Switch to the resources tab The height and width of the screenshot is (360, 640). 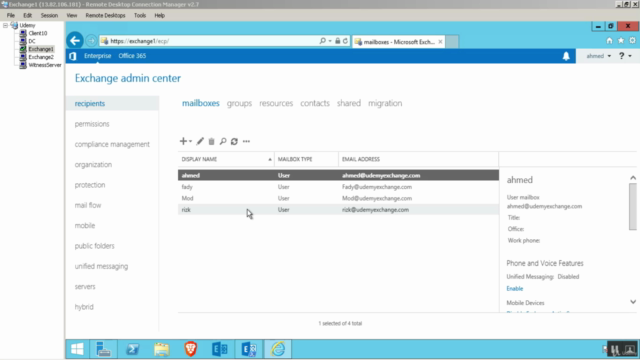(276, 103)
